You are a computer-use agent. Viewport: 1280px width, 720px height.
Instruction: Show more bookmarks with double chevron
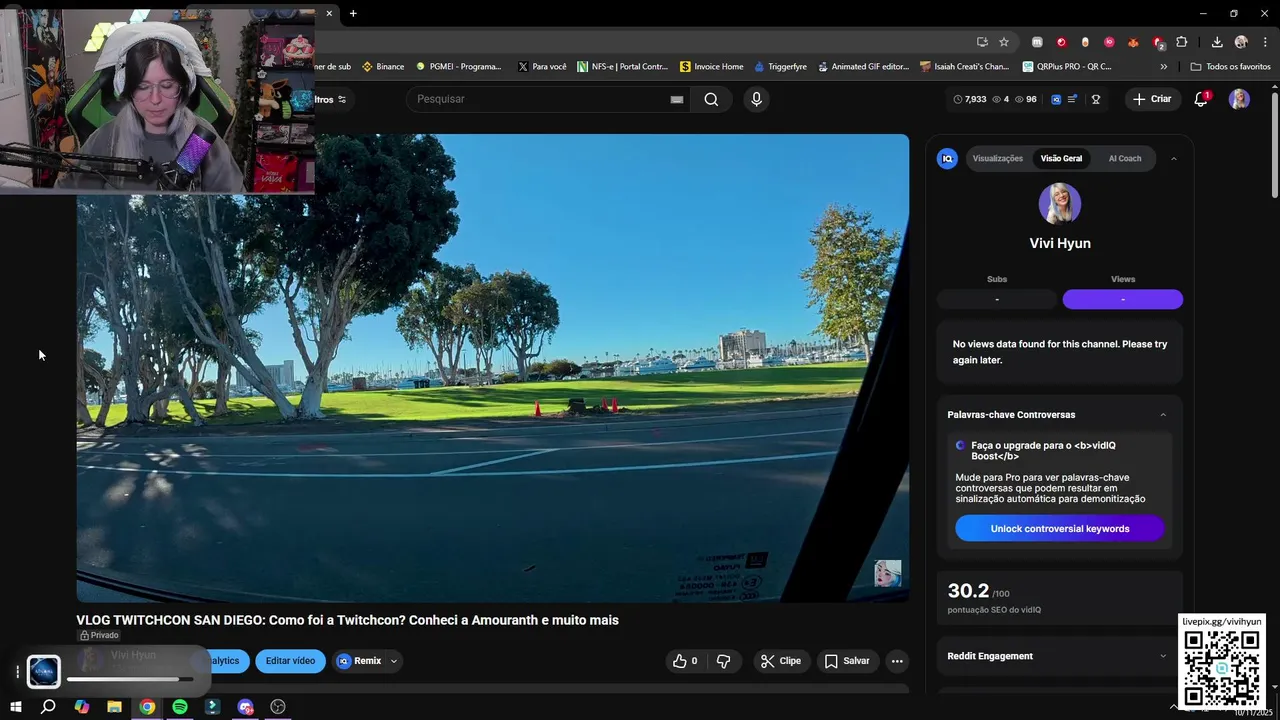(x=1163, y=67)
